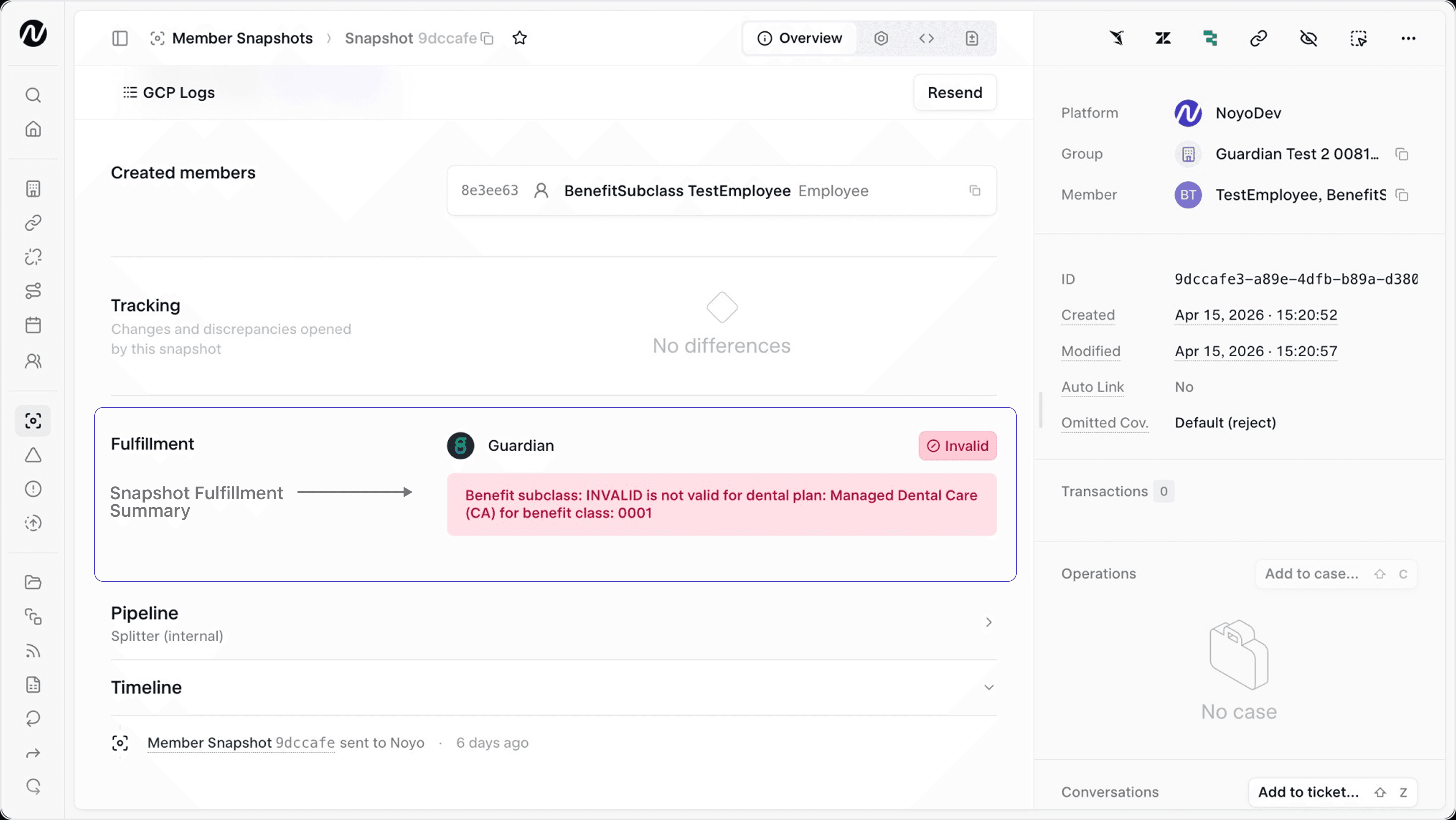Switch to the code view tab
The width and height of the screenshot is (1456, 820).
click(926, 38)
